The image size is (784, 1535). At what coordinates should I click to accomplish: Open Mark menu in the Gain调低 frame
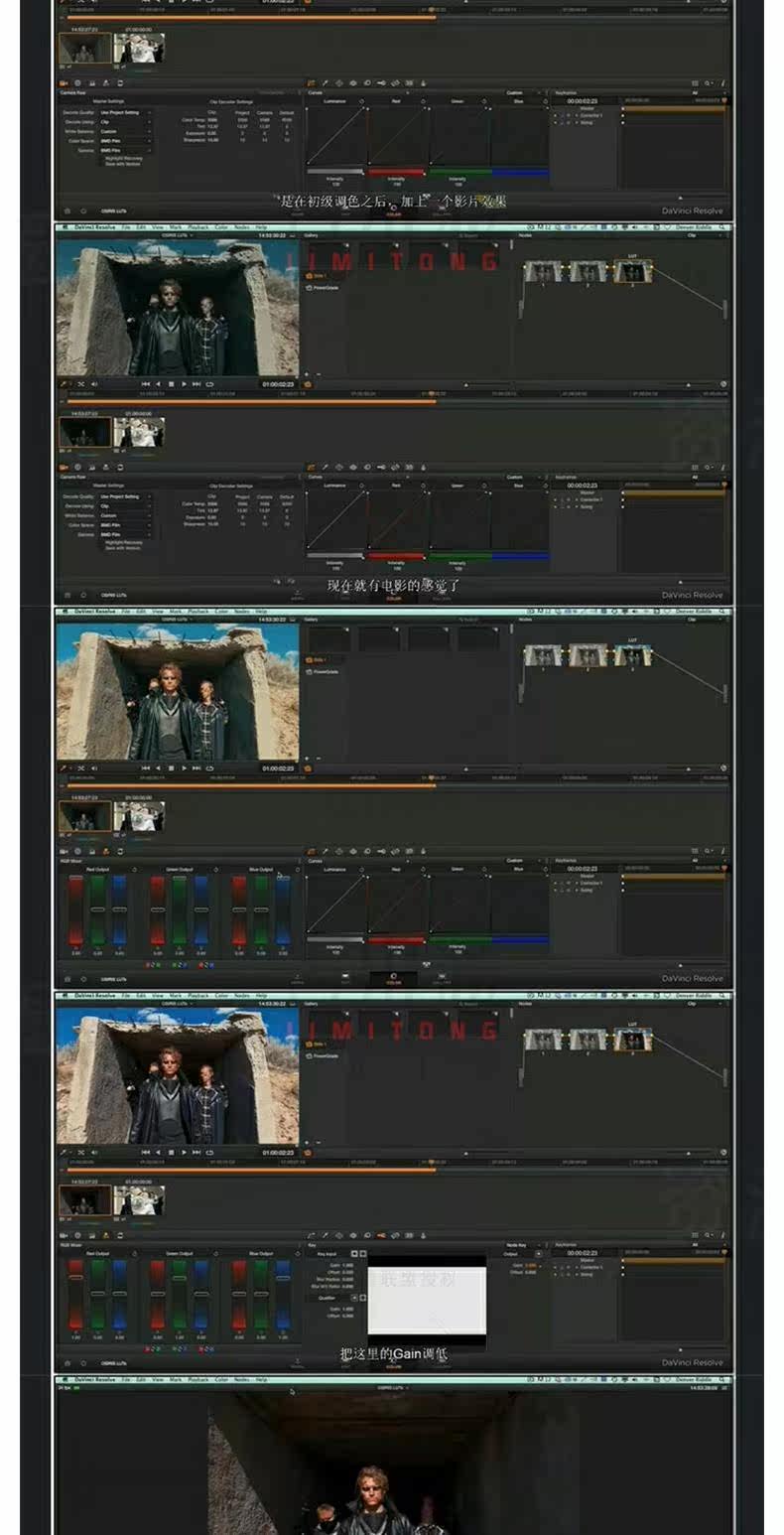175,995
